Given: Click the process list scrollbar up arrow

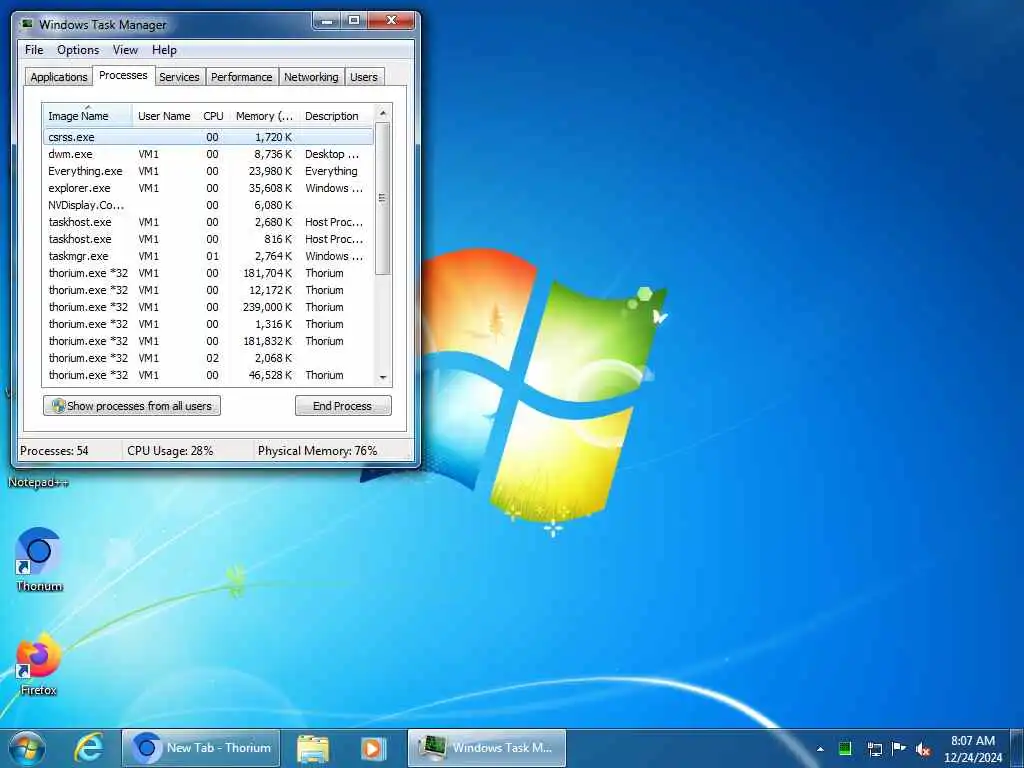Looking at the screenshot, I should click(x=383, y=113).
